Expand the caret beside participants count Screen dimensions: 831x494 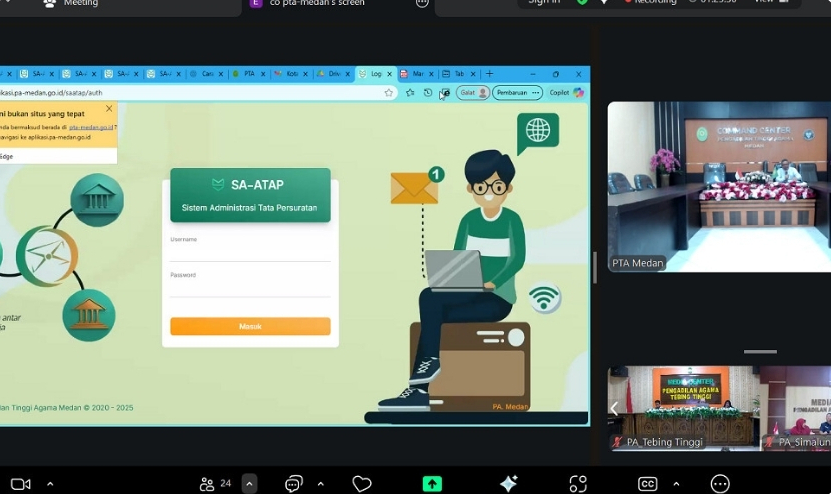249,483
